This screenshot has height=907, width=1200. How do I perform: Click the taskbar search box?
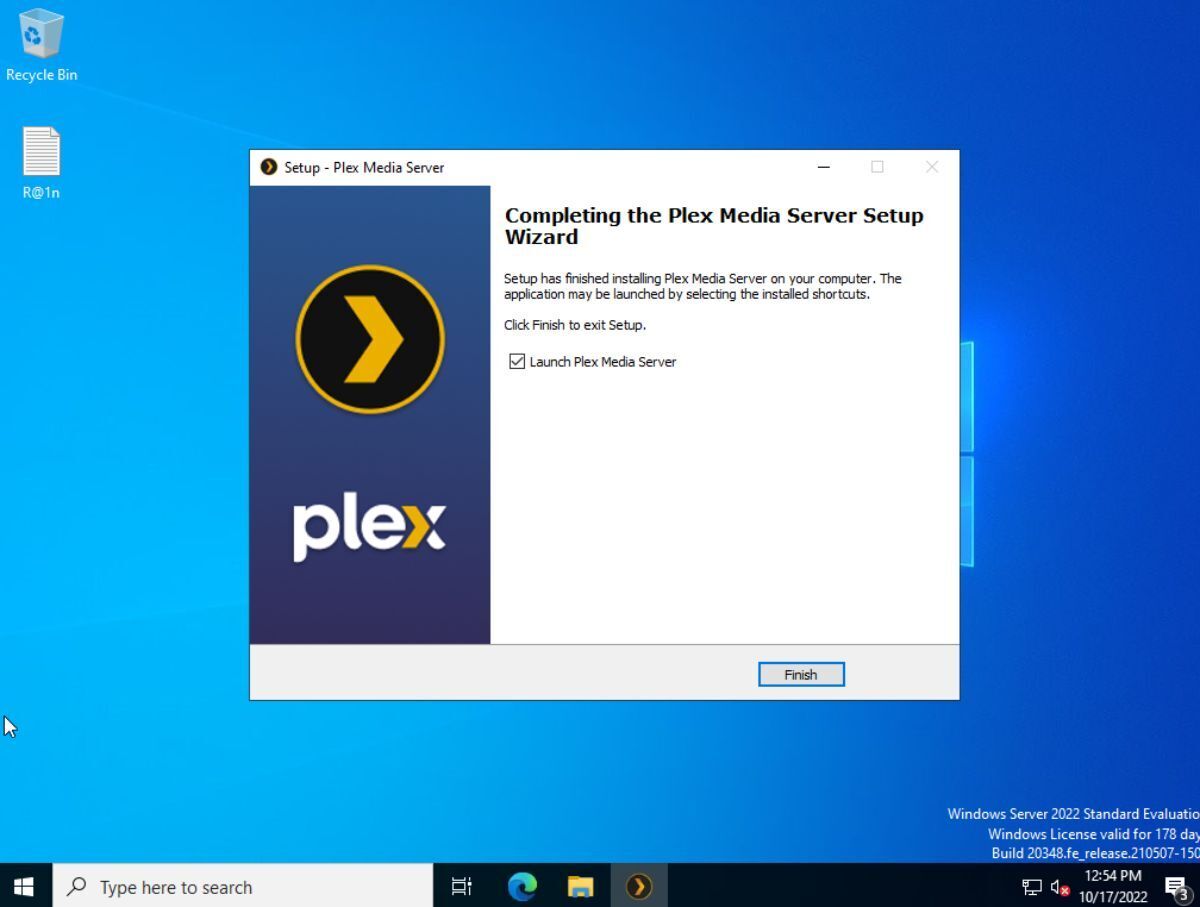243,886
